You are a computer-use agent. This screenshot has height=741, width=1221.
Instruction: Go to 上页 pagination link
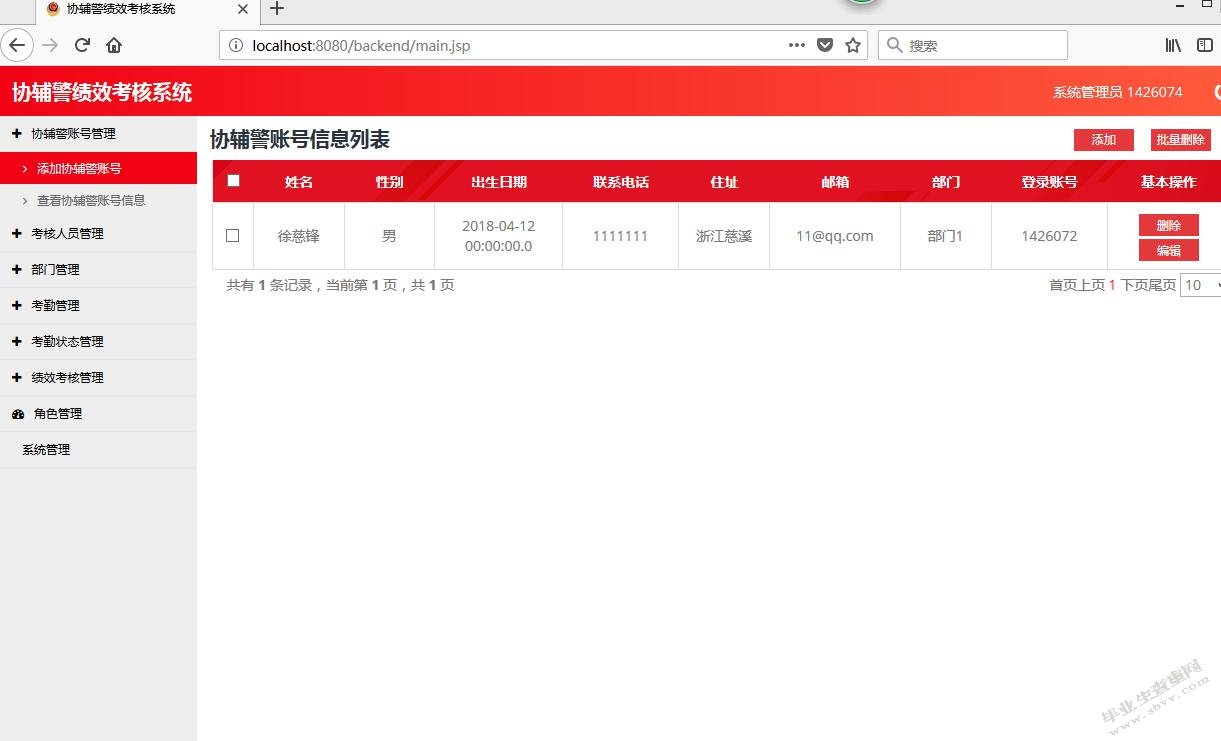1091,285
